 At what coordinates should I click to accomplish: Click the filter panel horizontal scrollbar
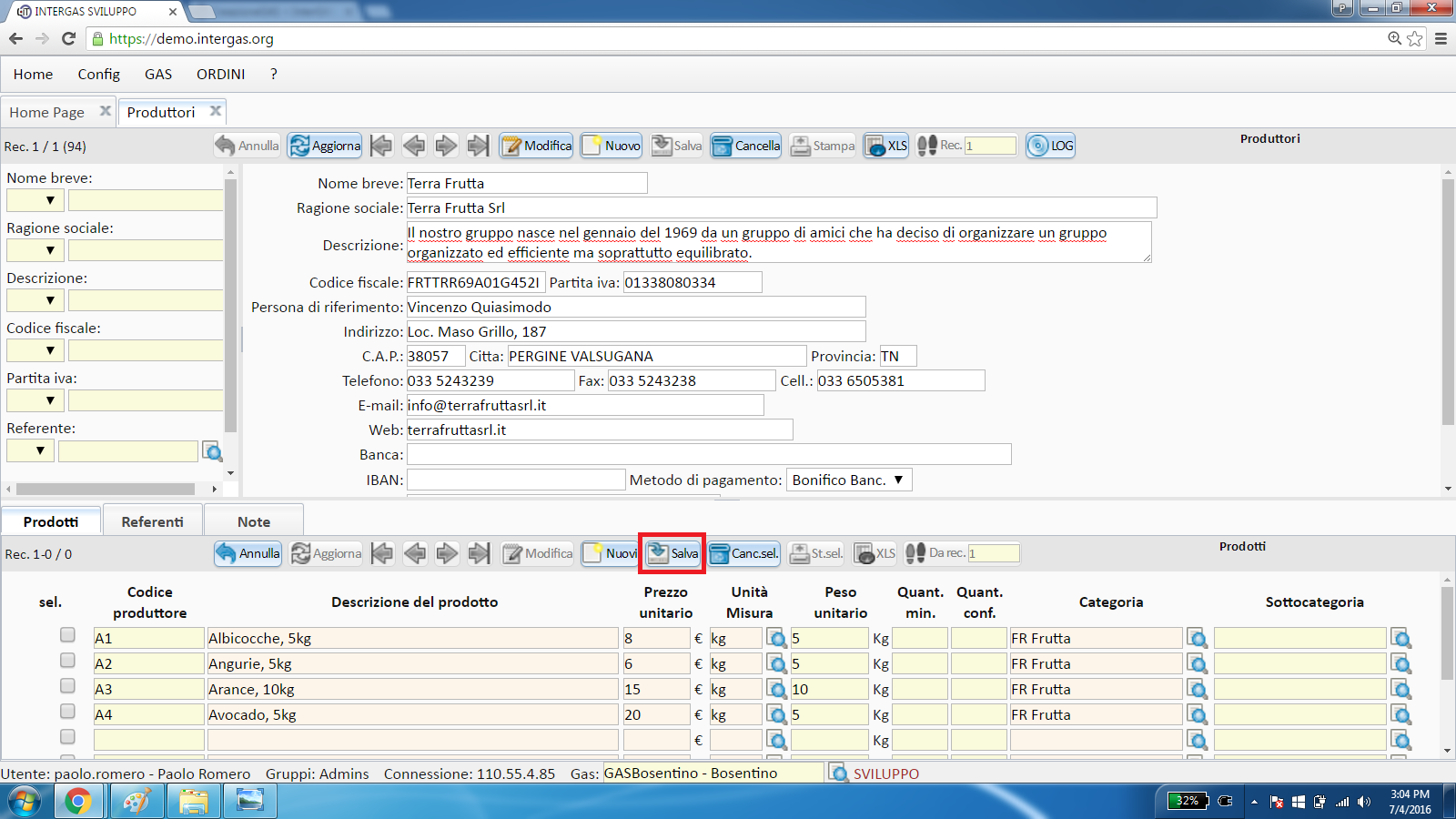point(106,489)
